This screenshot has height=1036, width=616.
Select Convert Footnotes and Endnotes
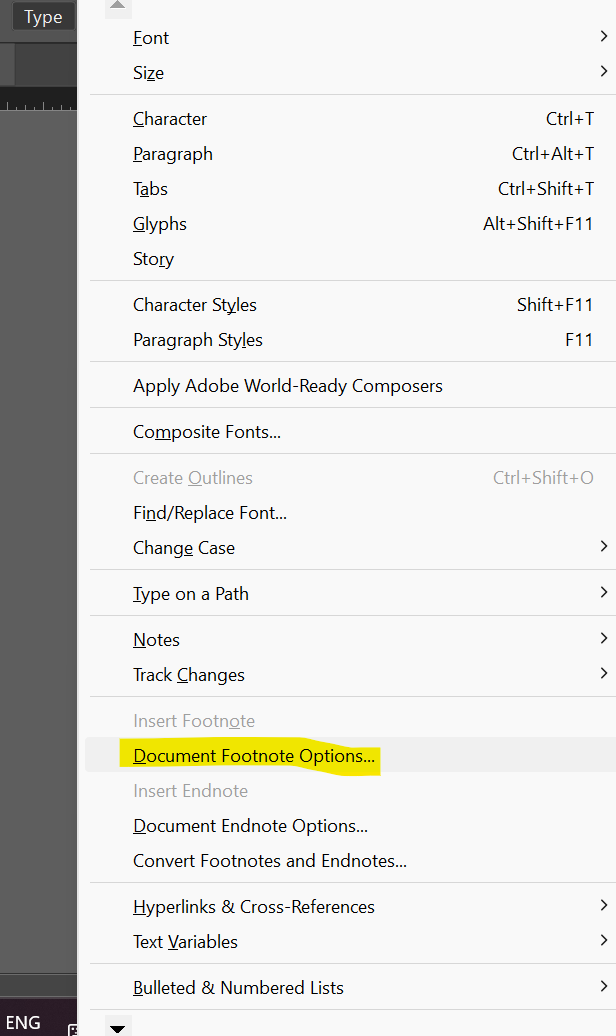coord(270,861)
